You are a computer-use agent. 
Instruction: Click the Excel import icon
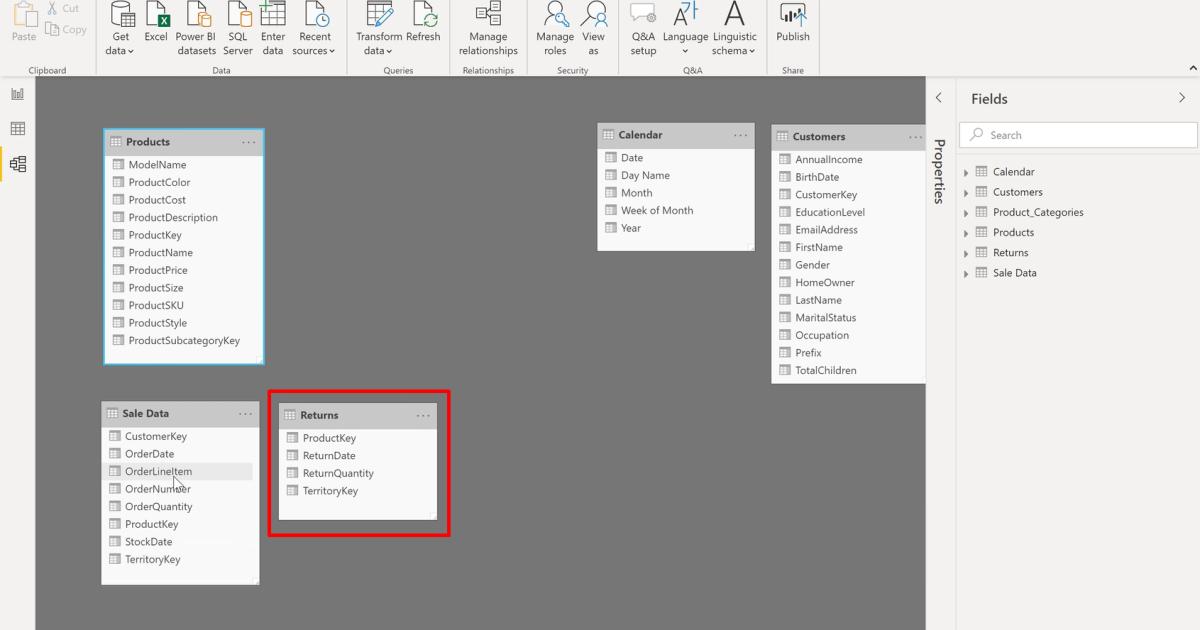156,25
